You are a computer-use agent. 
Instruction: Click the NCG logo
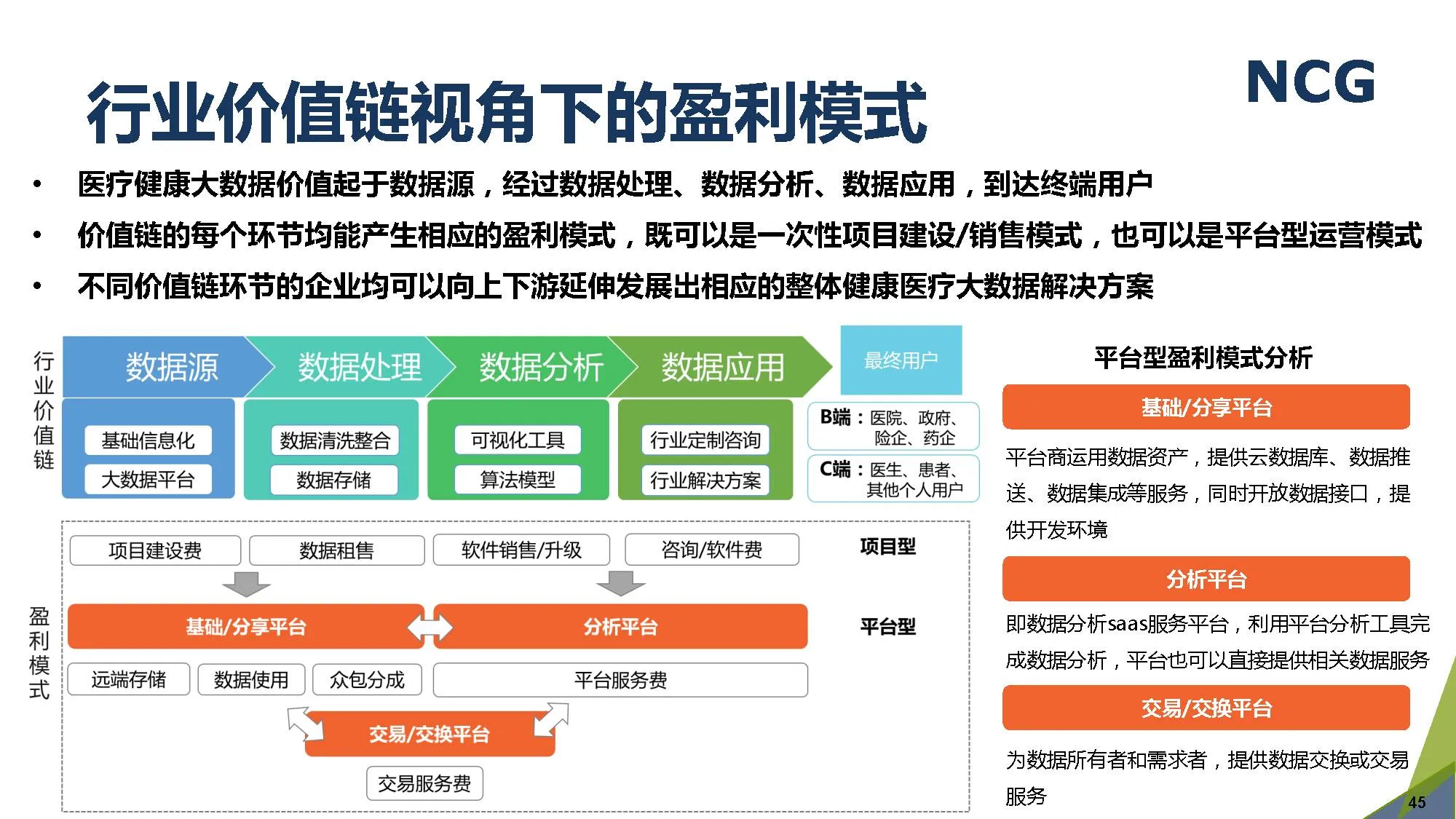[1310, 82]
